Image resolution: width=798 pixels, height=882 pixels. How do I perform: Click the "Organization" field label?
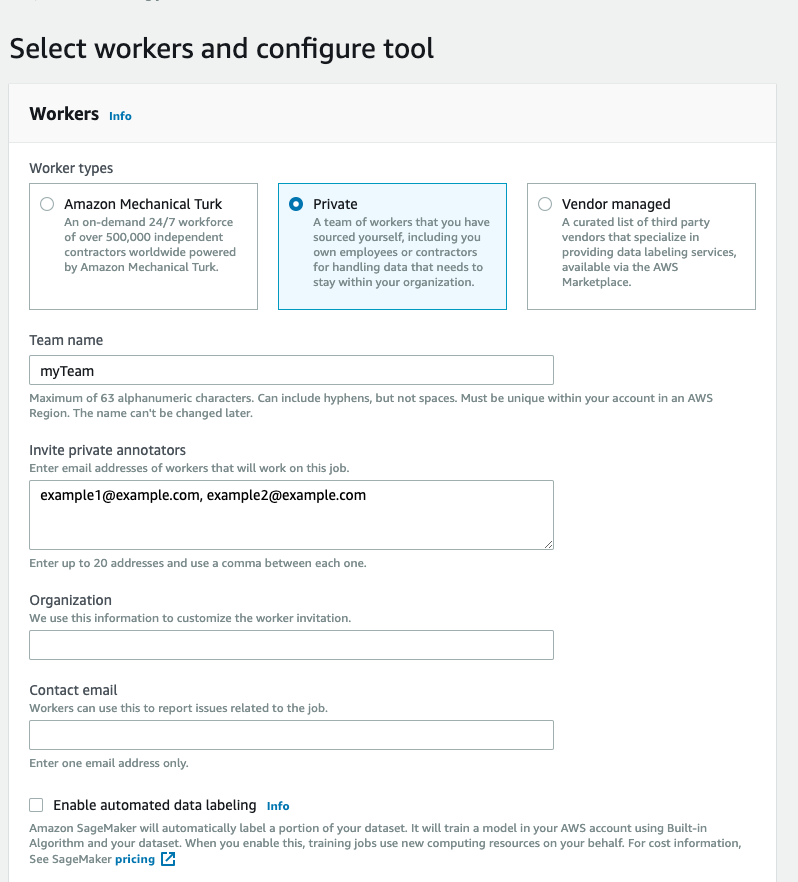pyautogui.click(x=70, y=600)
